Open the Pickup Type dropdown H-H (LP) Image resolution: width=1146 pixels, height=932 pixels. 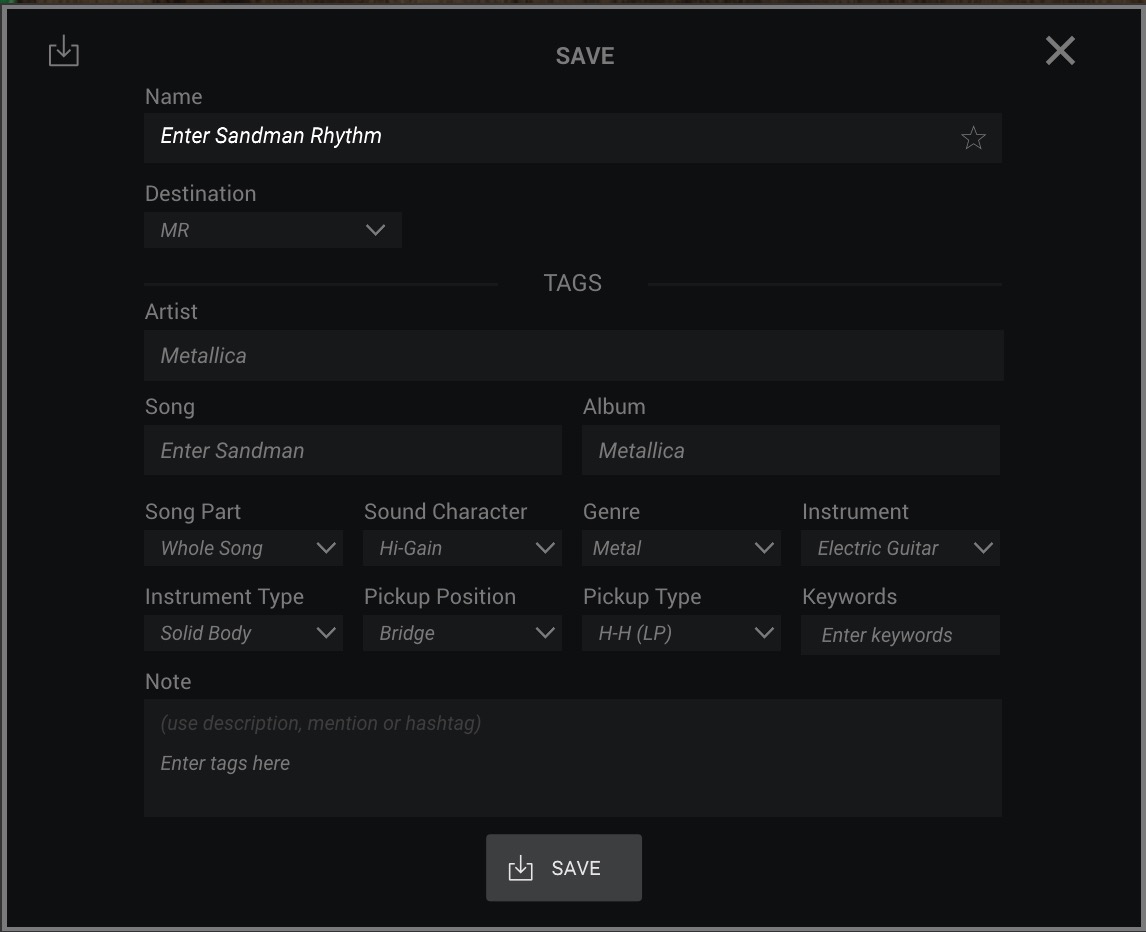(x=681, y=633)
